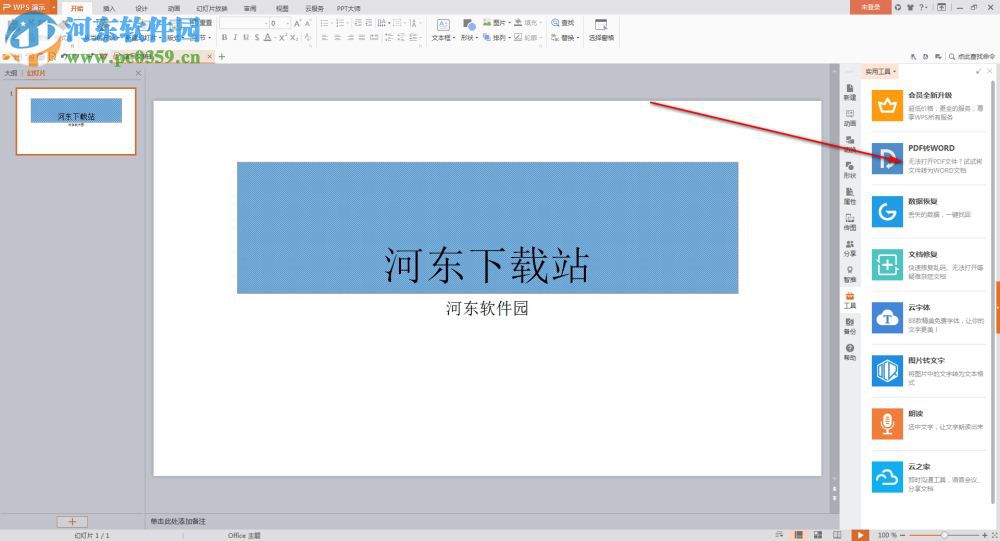
Task: Expand the 实用工具 panel dropdown
Action: (881, 71)
